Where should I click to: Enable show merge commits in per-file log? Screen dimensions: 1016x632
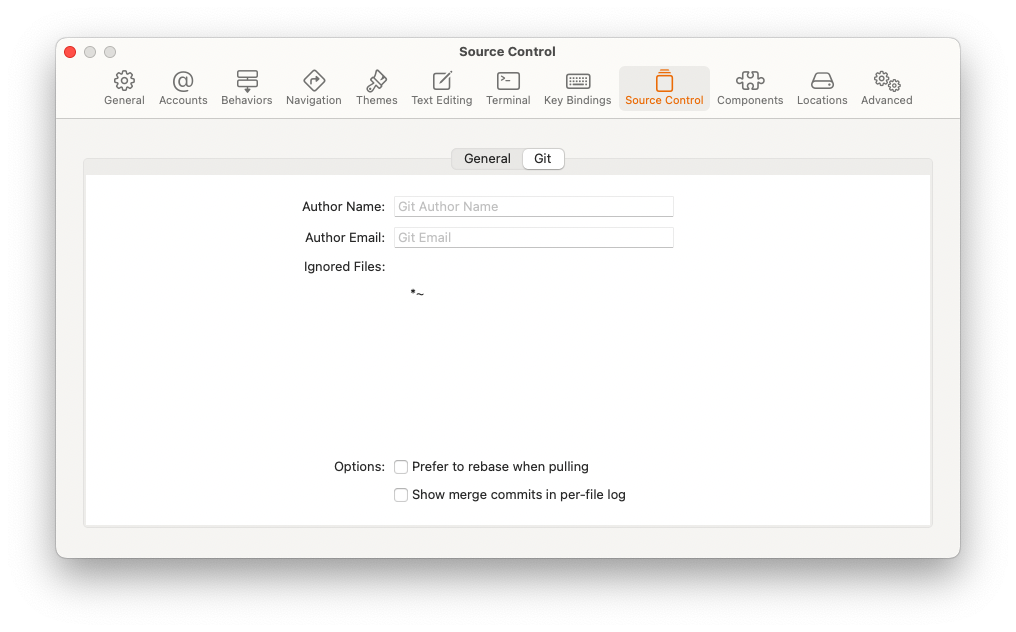(401, 495)
